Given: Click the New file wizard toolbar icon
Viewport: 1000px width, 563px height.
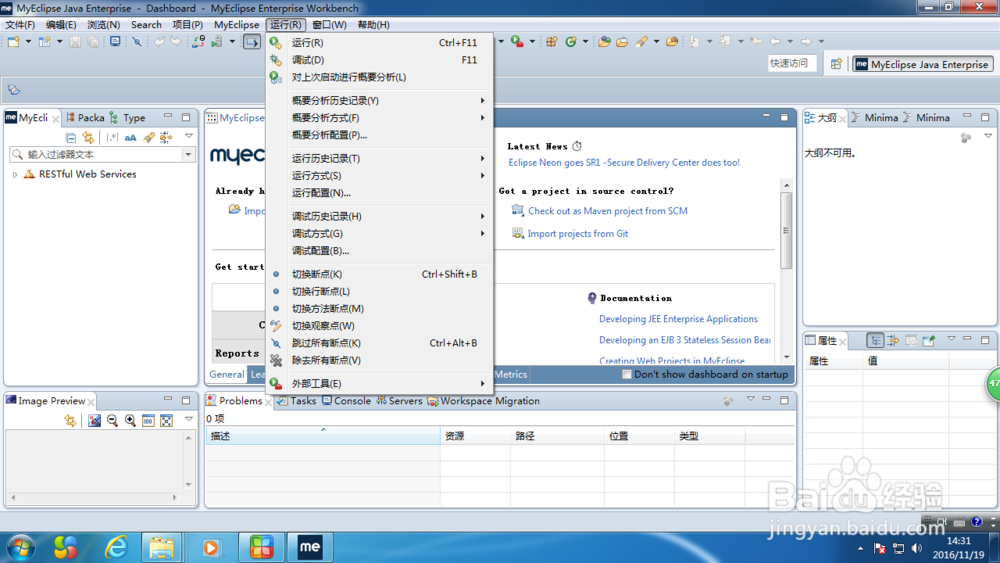Looking at the screenshot, I should (13, 42).
